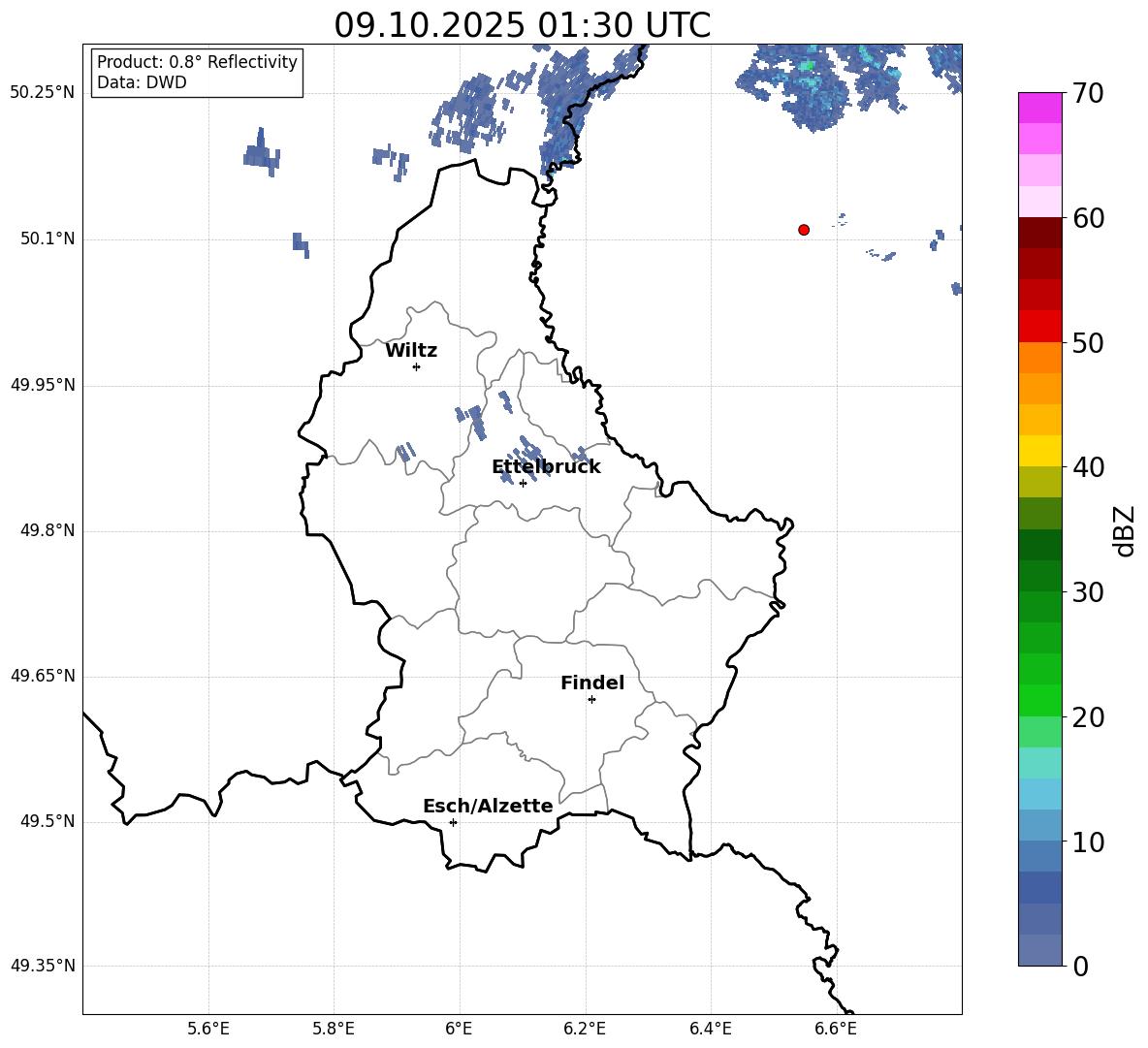1148x1048 pixels.
Task: Click the Wiltz city label
Action: (411, 351)
